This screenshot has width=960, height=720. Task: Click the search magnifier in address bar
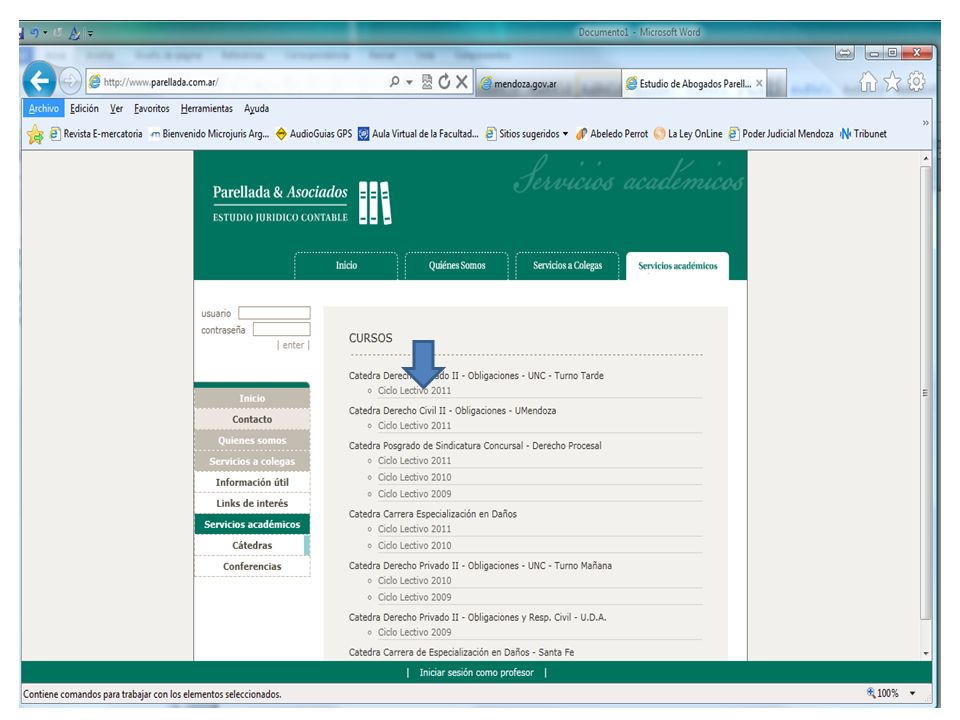click(x=395, y=81)
